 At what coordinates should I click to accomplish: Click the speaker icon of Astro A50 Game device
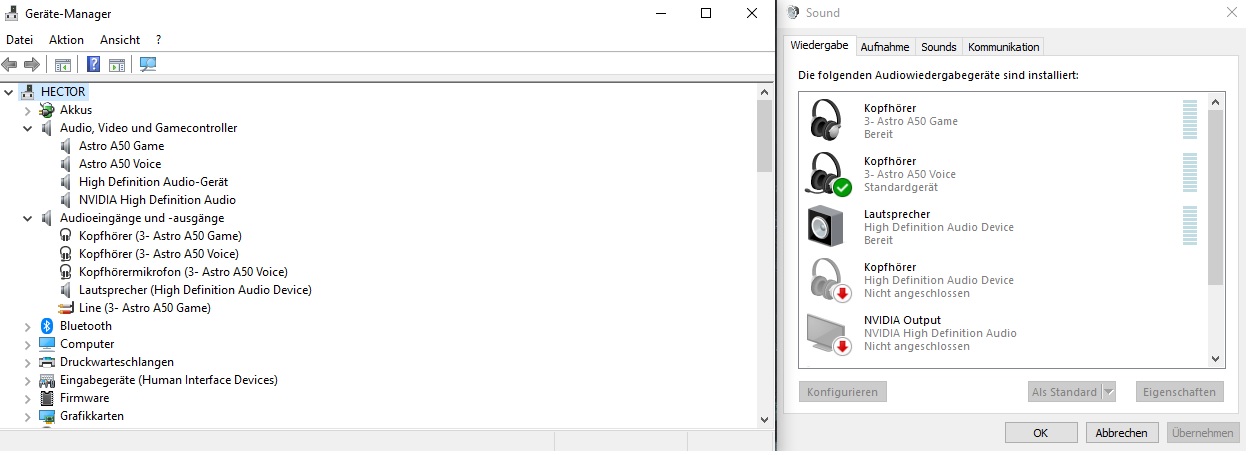(x=66, y=146)
